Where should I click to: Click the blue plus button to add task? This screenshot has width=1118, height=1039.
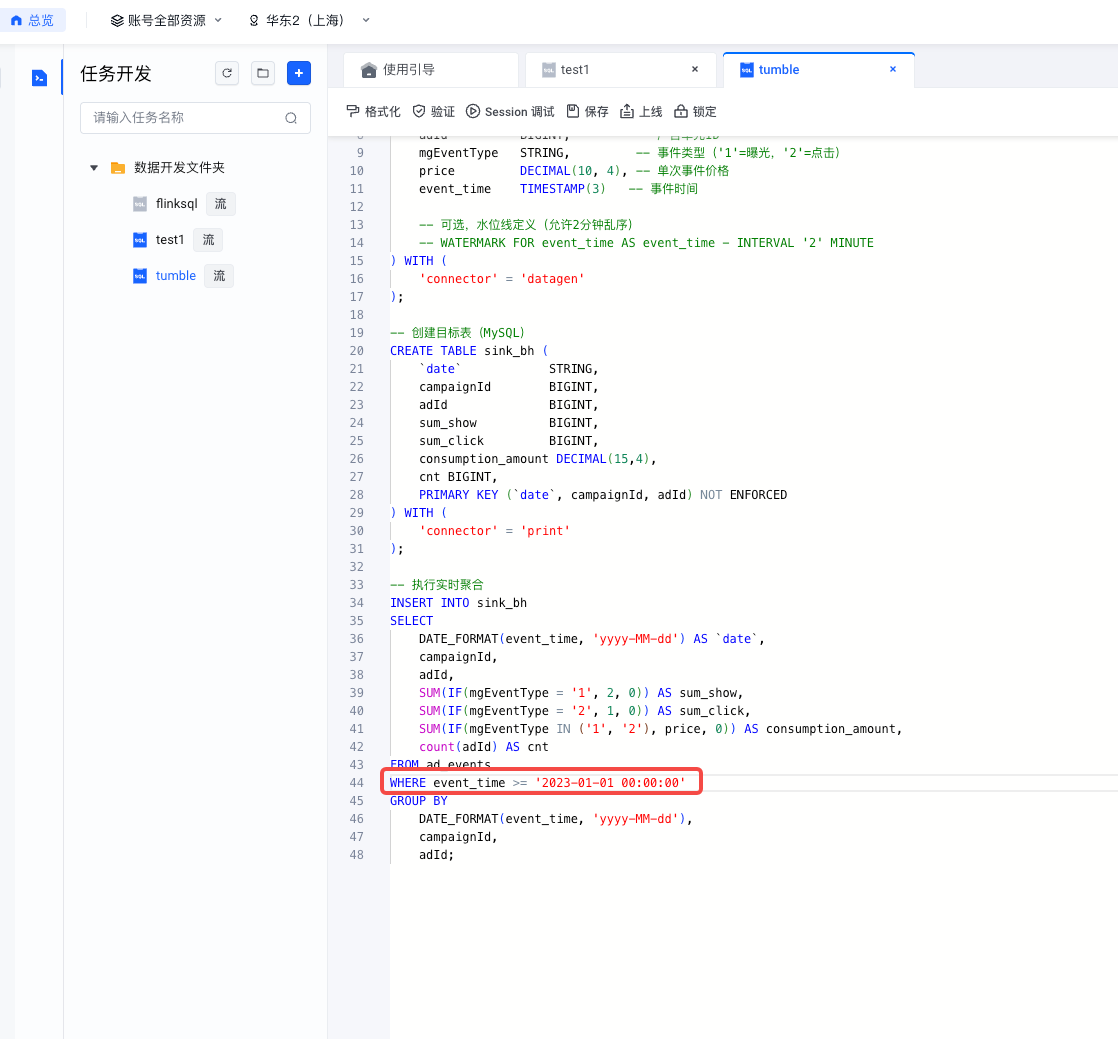click(299, 73)
